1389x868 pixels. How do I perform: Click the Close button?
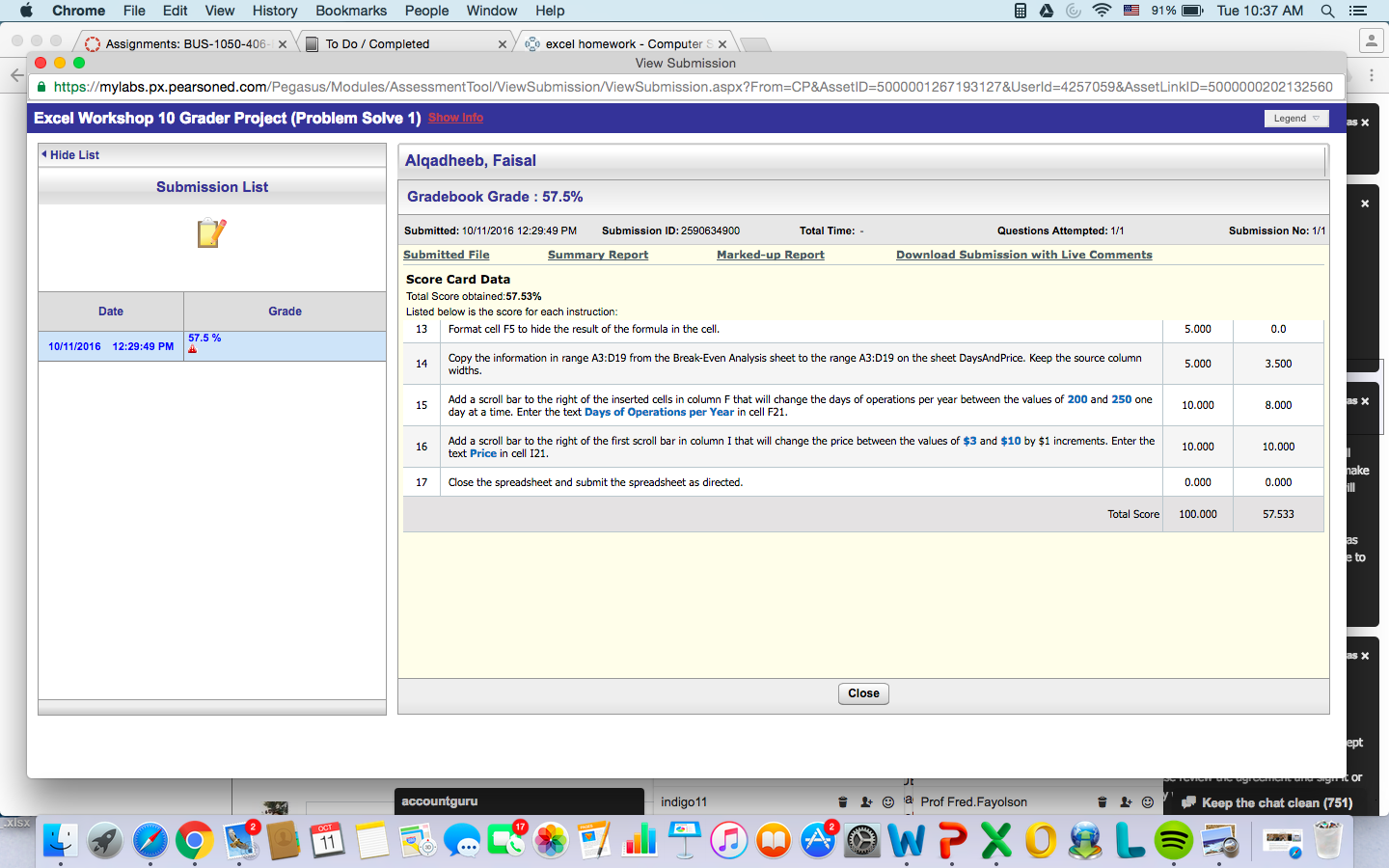click(863, 693)
